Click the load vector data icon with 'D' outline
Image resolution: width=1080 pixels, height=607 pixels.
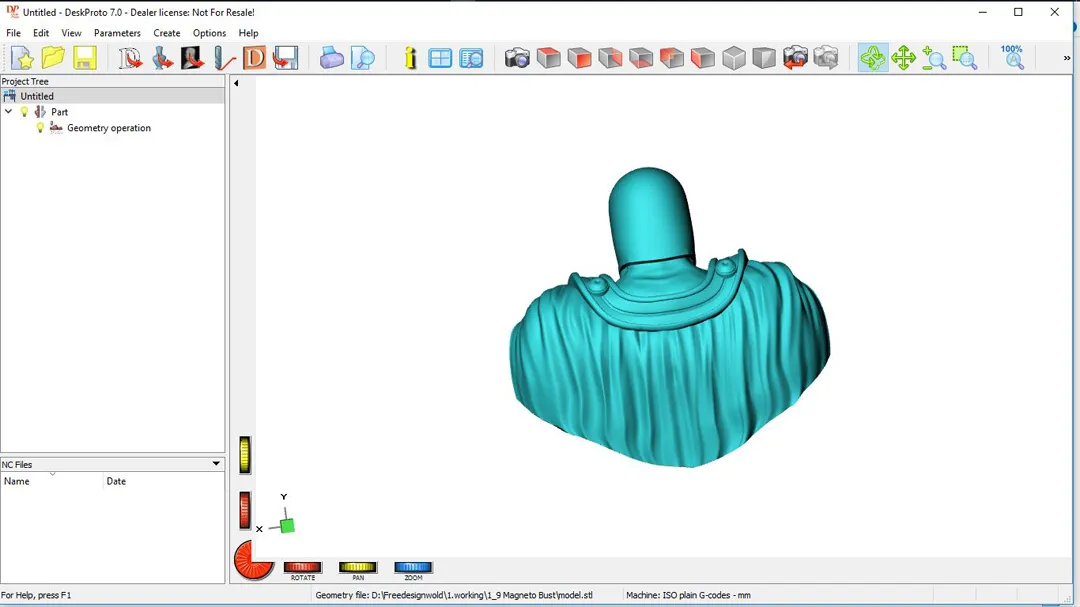[130, 58]
